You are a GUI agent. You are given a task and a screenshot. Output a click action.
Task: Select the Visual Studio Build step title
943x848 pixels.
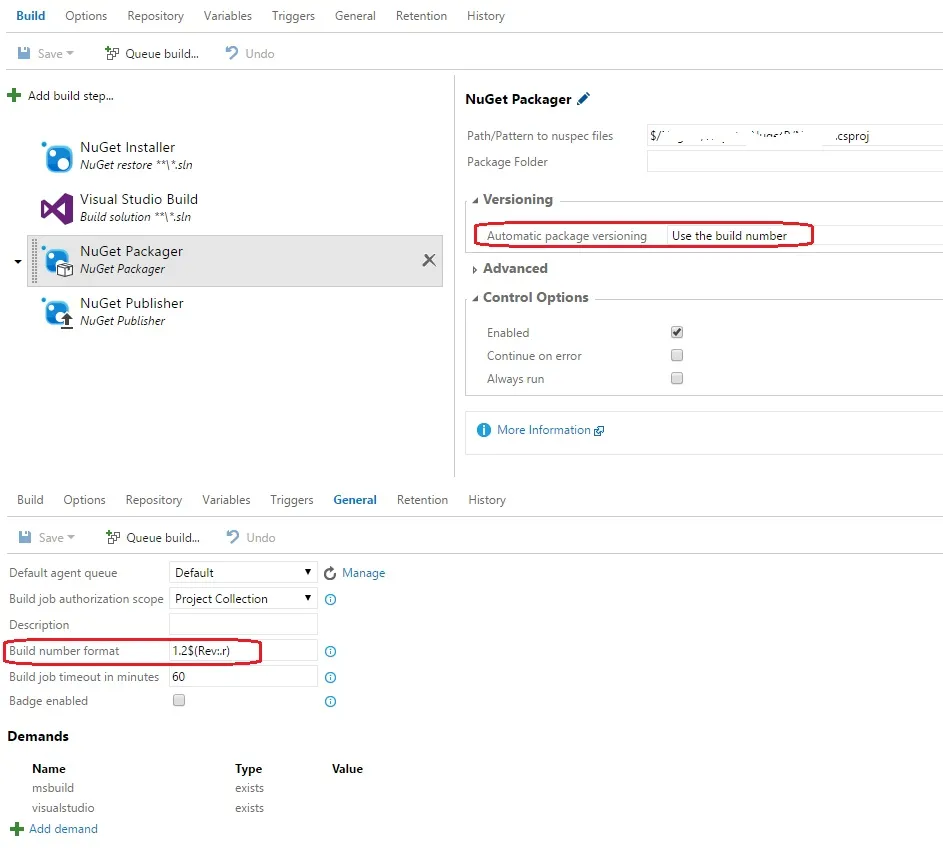pyautogui.click(x=139, y=199)
